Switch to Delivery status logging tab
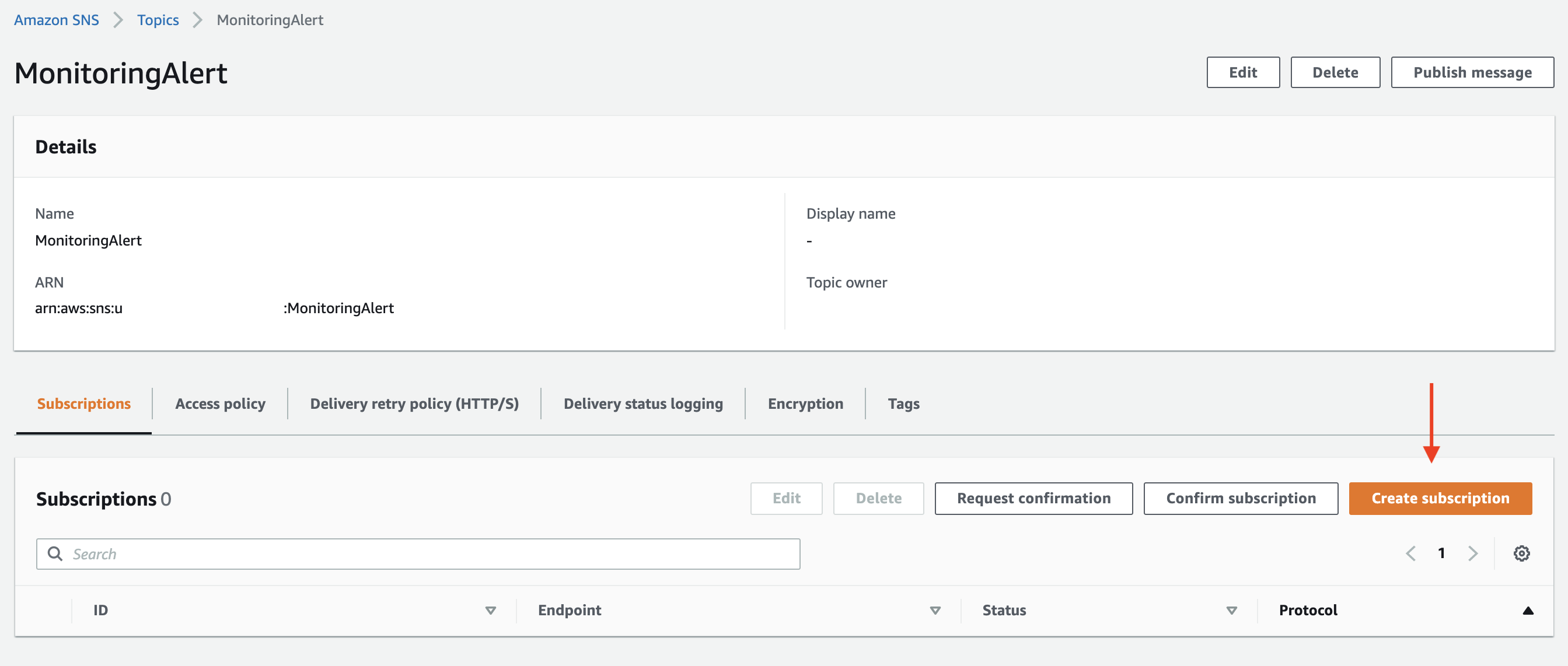The image size is (1568, 666). coord(643,403)
